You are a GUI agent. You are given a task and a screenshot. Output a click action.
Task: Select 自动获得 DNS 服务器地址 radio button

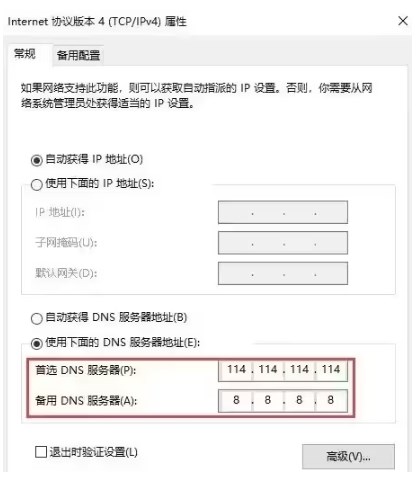(x=37, y=318)
